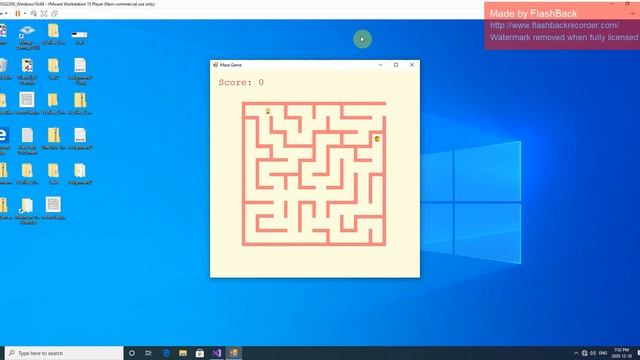Close the Maze Game window
The width and height of the screenshot is (640, 360).
click(x=412, y=65)
